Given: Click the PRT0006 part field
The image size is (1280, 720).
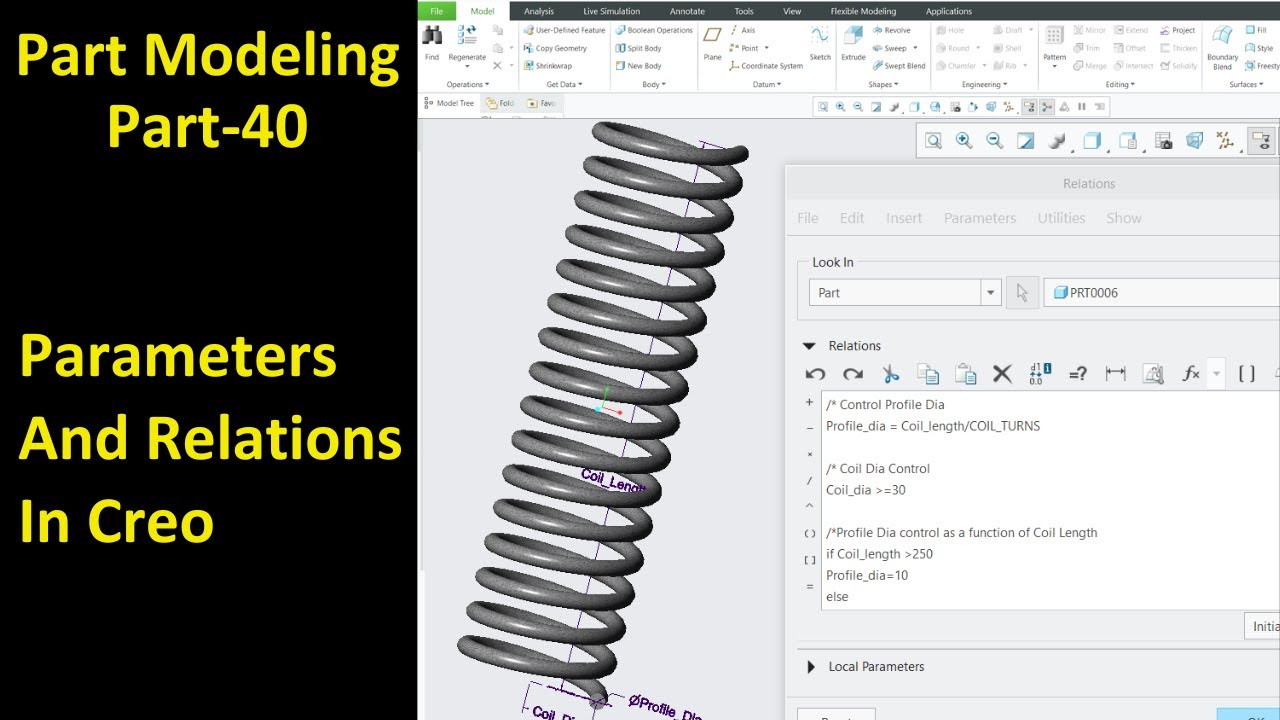Looking at the screenshot, I should coord(1162,292).
